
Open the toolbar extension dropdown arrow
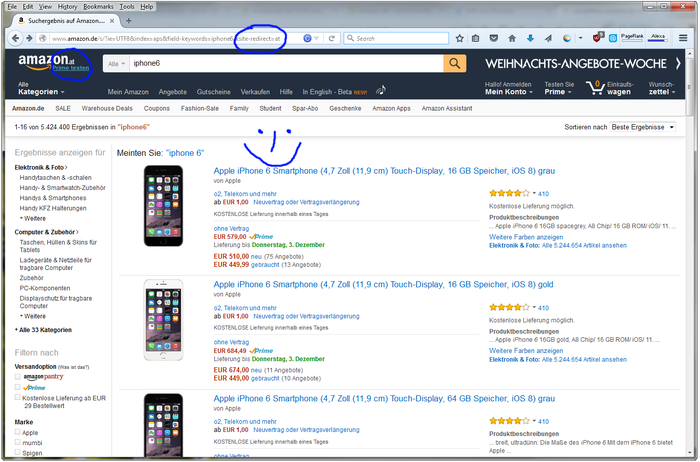(580, 38)
